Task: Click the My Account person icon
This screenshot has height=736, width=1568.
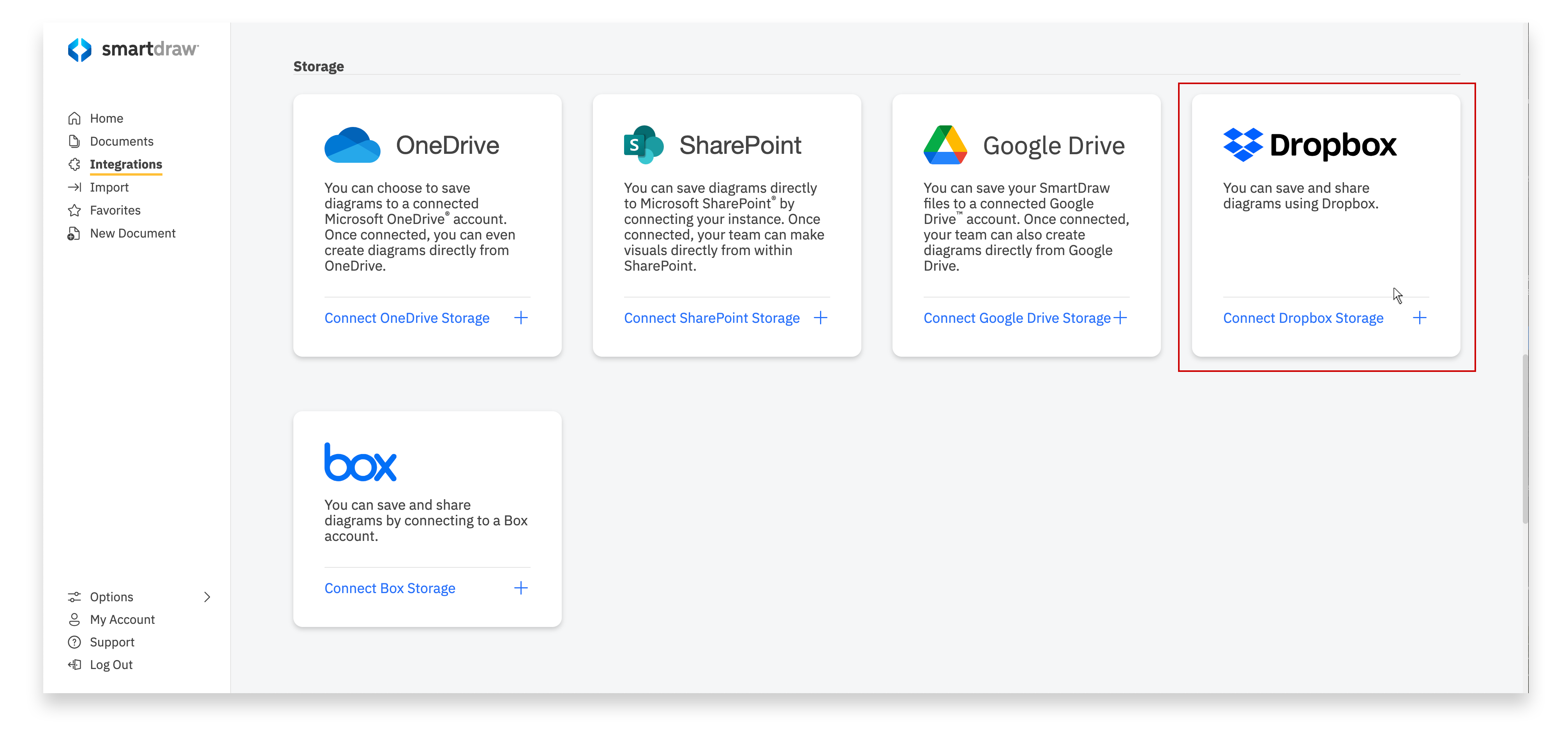Action: point(74,619)
